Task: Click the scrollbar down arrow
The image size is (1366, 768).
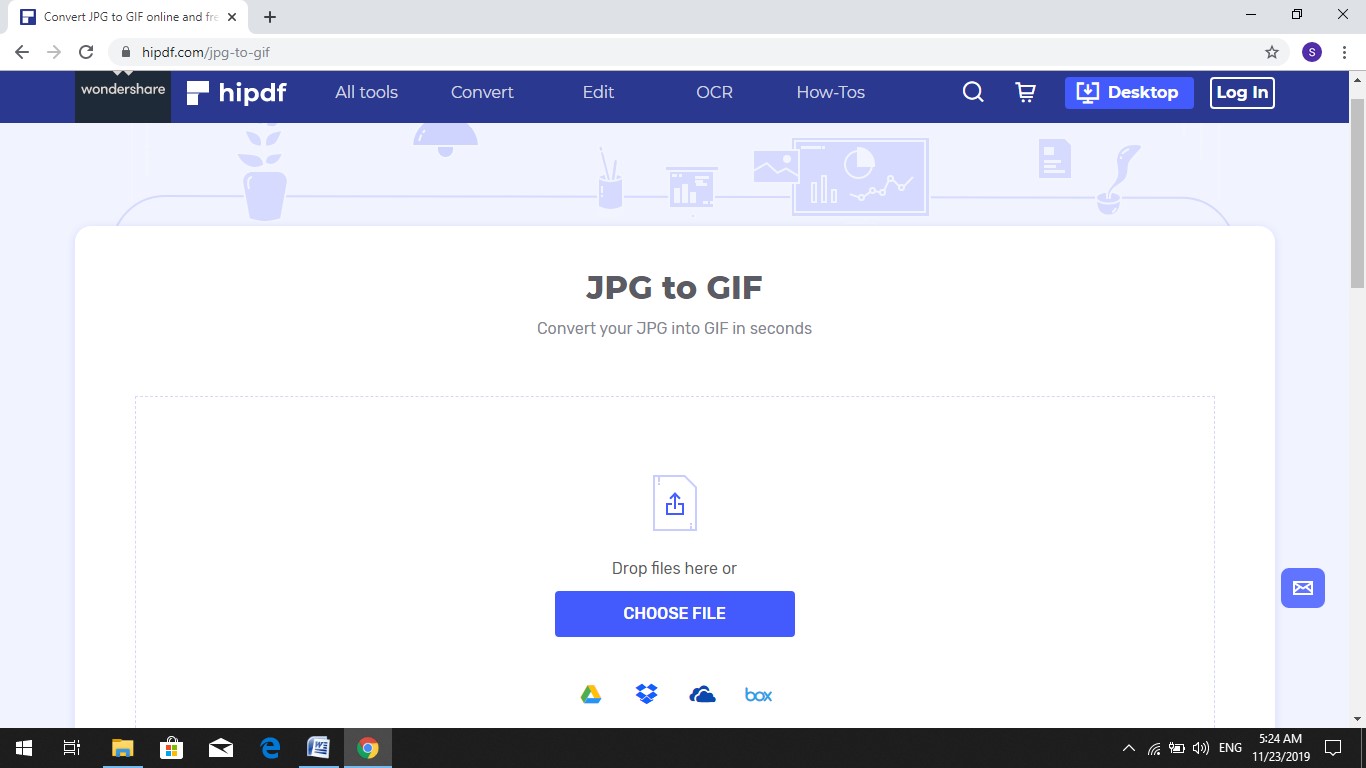Action: 1358,718
